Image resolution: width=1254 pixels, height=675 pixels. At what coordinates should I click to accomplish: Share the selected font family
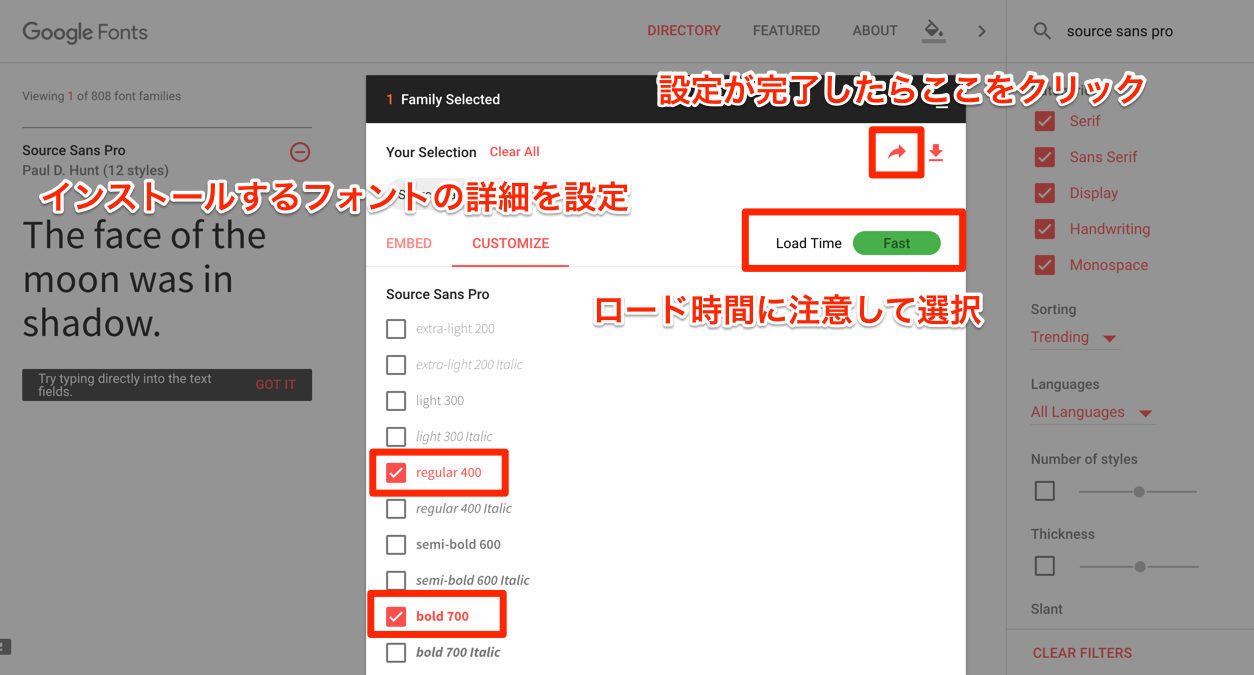coord(896,152)
